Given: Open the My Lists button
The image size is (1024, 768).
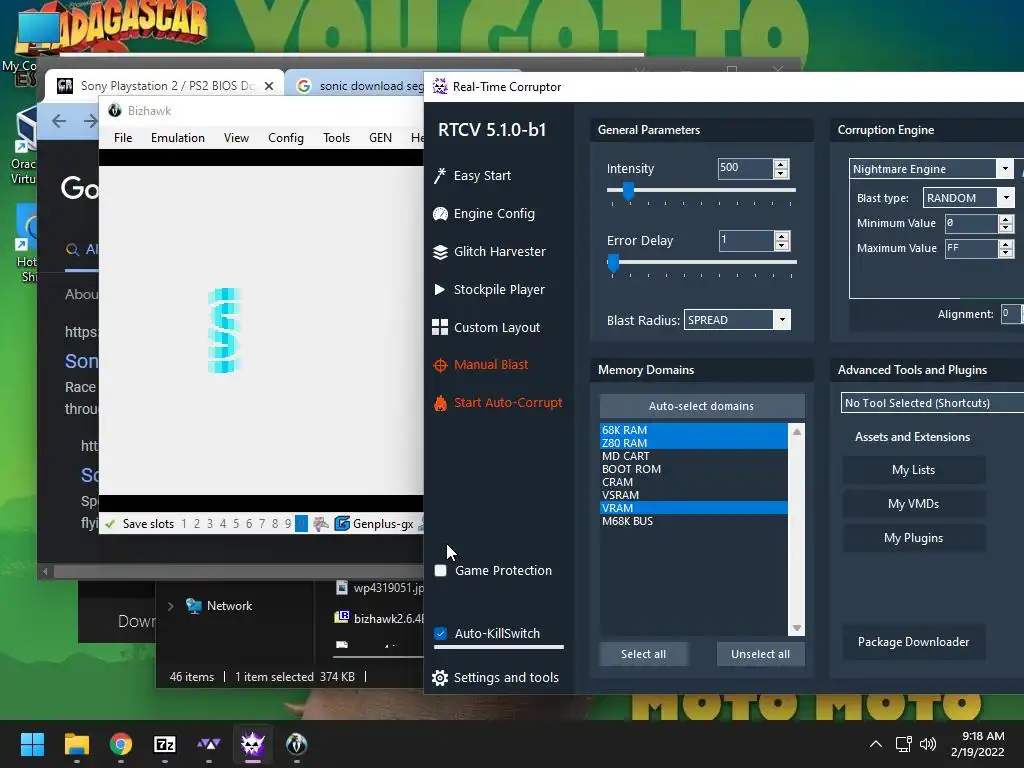Looking at the screenshot, I should click(914, 470).
